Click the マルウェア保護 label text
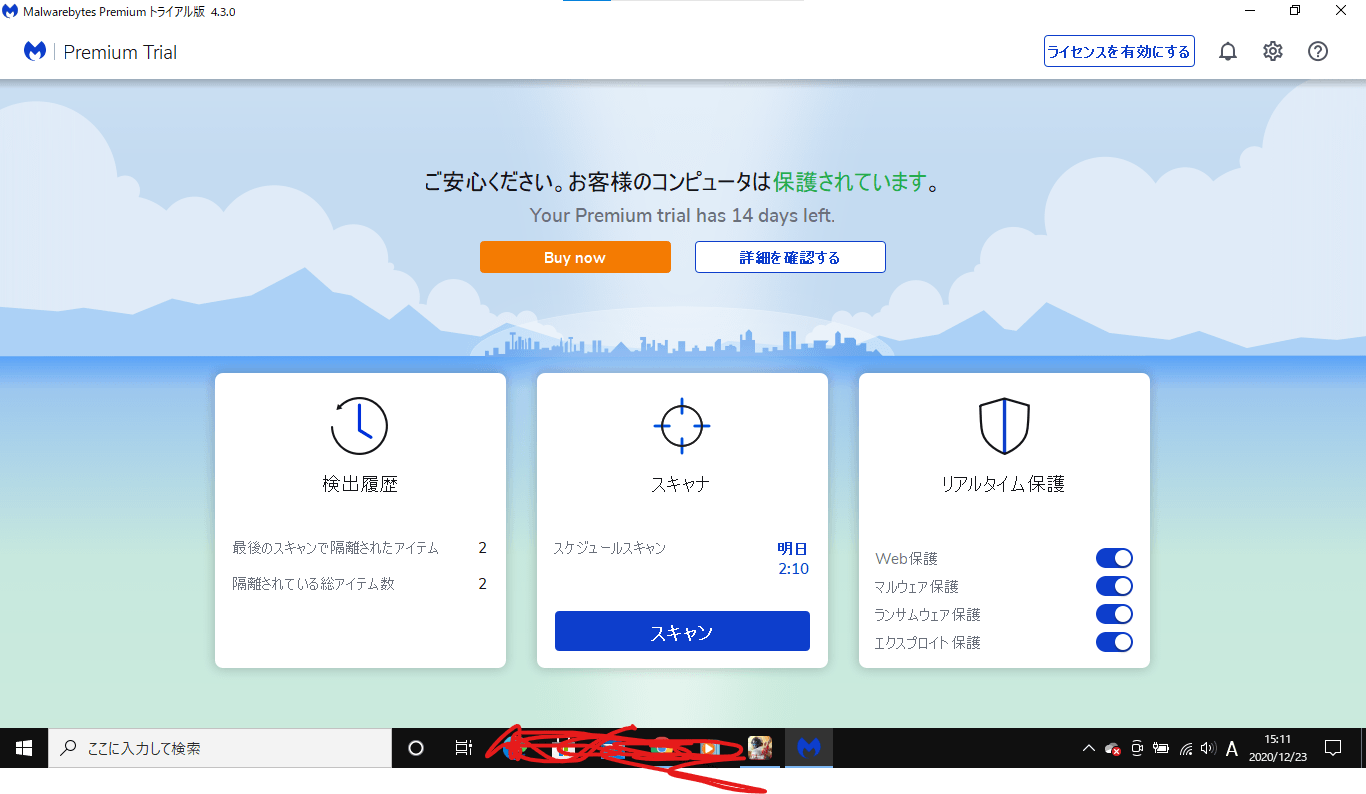Image resolution: width=1366 pixels, height=794 pixels. coord(916,587)
